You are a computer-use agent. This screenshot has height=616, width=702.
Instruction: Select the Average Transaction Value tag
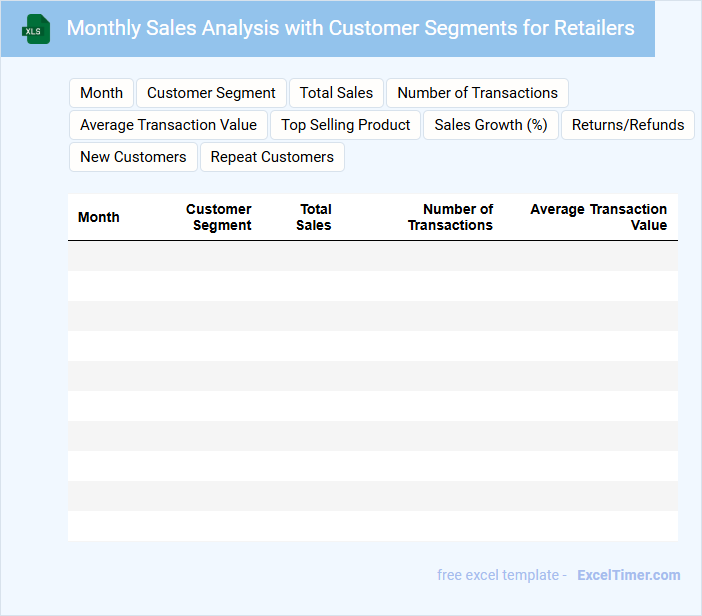[168, 125]
